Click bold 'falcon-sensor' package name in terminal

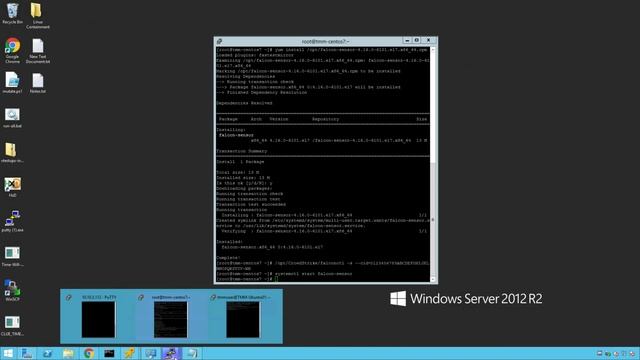236,135
